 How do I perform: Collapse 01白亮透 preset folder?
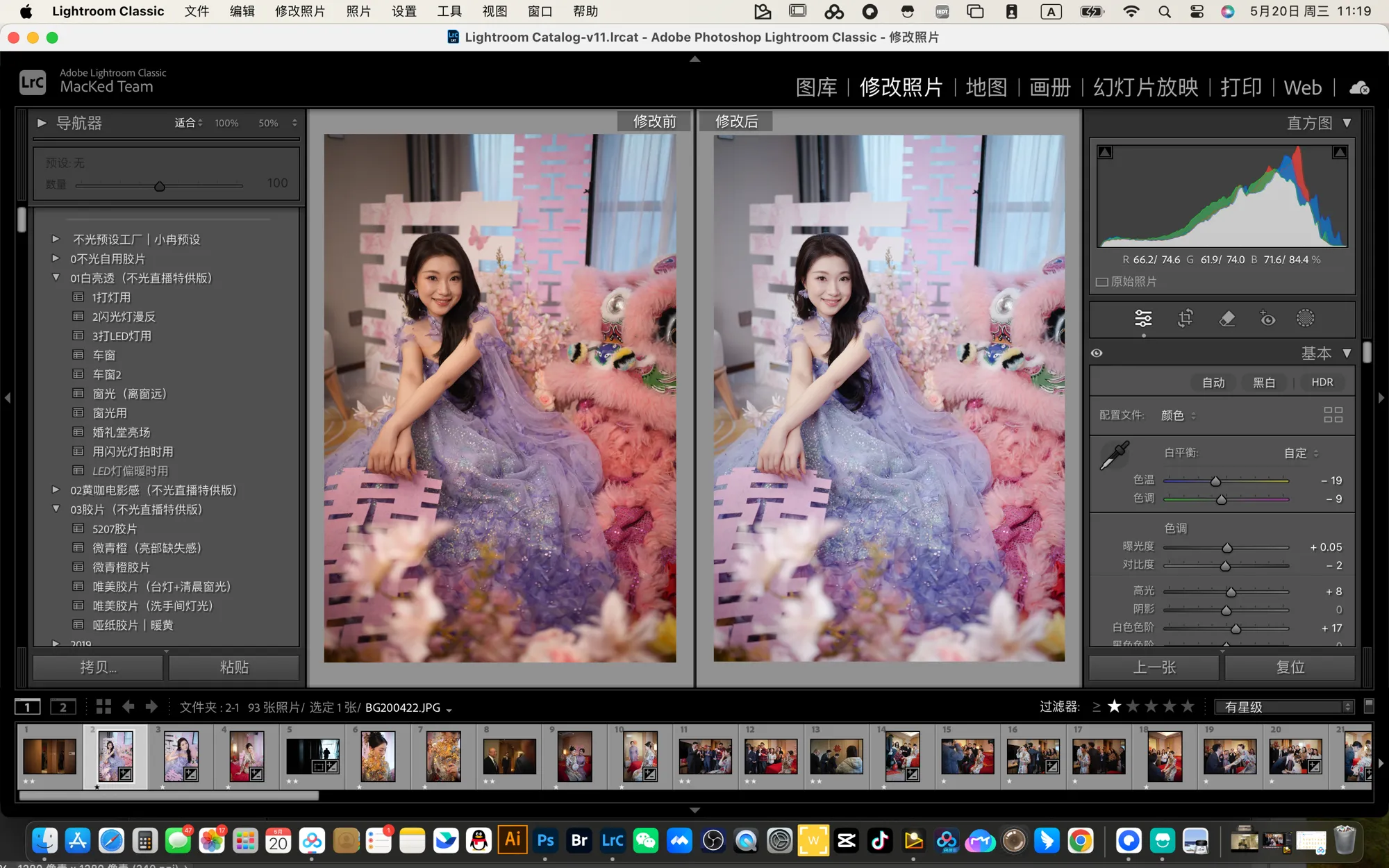56,278
